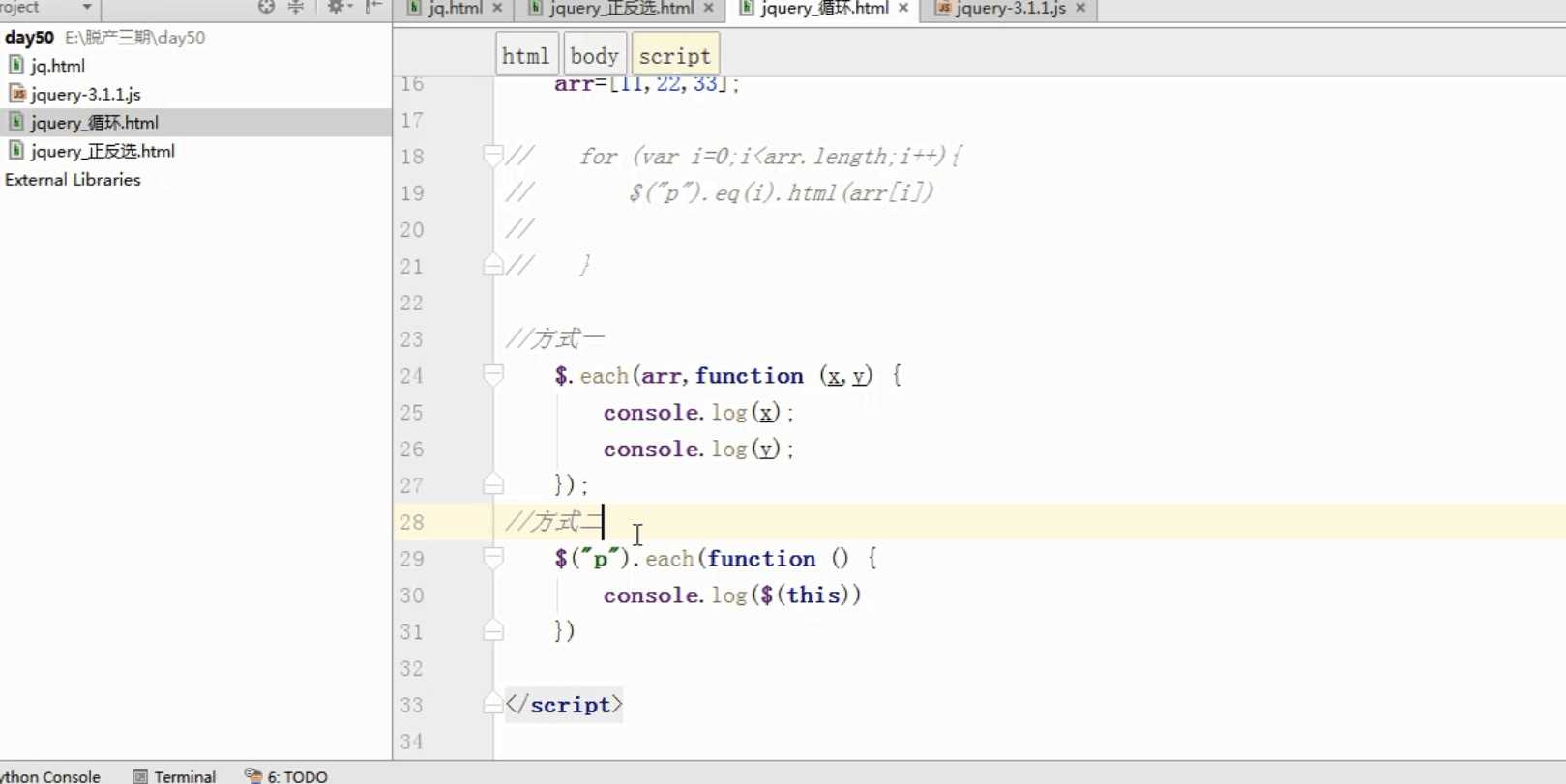Image resolution: width=1566 pixels, height=784 pixels.
Task: Click the closing </script> tag
Action: [x=564, y=705]
